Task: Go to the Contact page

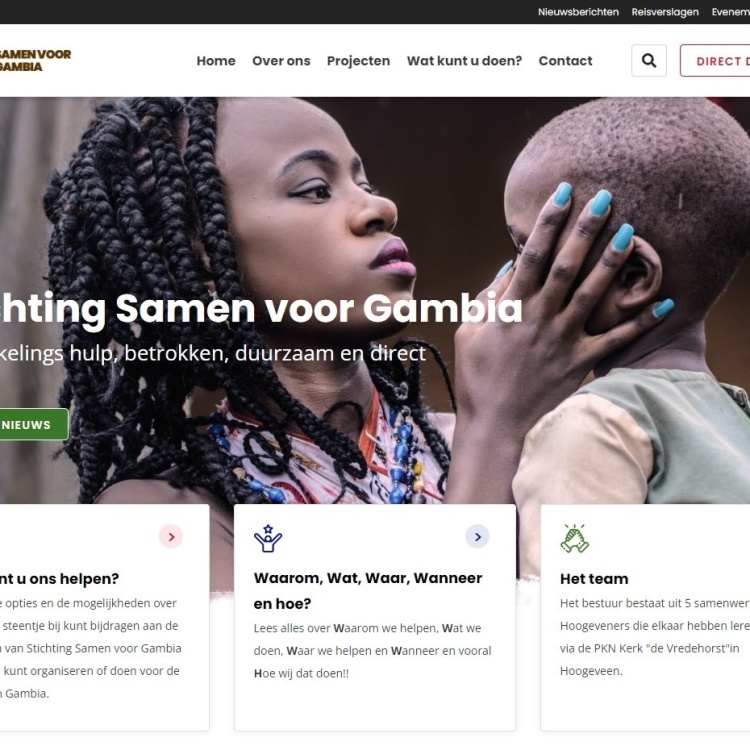Action: click(x=565, y=61)
